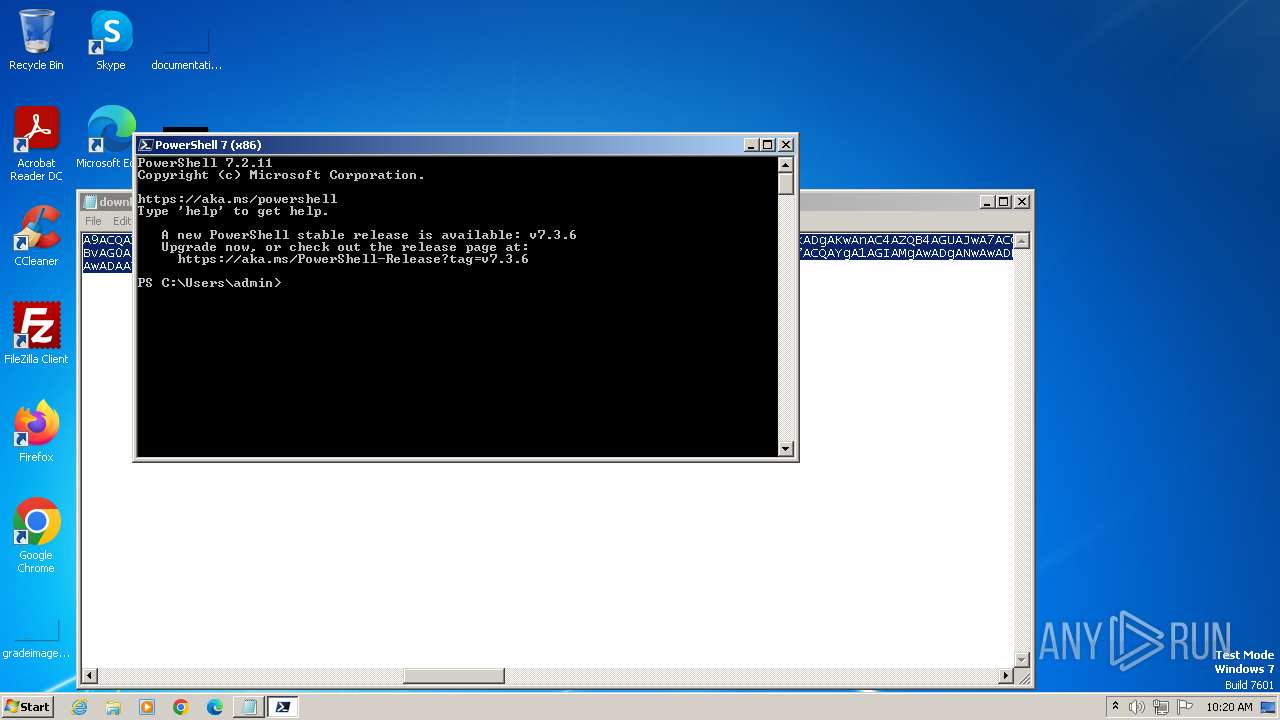1280x720 pixels.
Task: Open the Windows Start menu
Action: (27, 706)
